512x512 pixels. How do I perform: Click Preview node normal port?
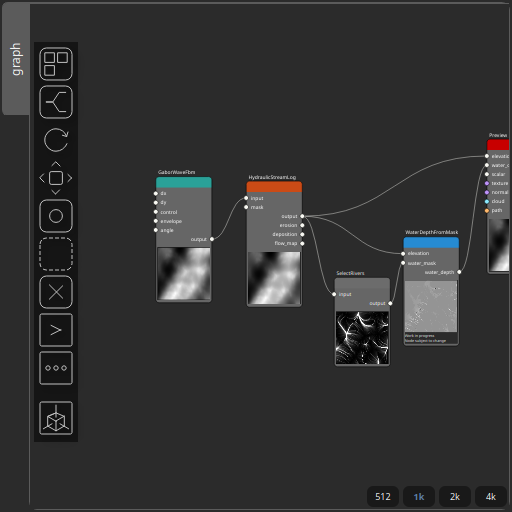coord(487,192)
